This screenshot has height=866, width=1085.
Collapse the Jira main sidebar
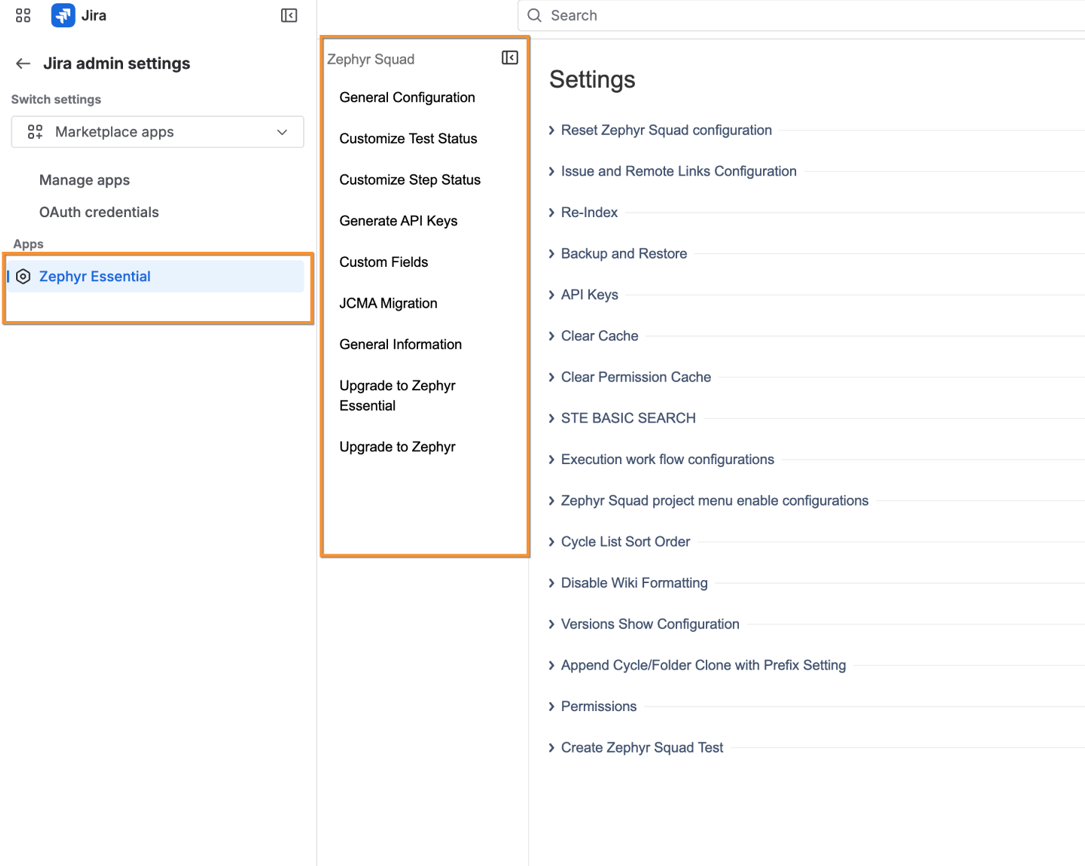289,16
